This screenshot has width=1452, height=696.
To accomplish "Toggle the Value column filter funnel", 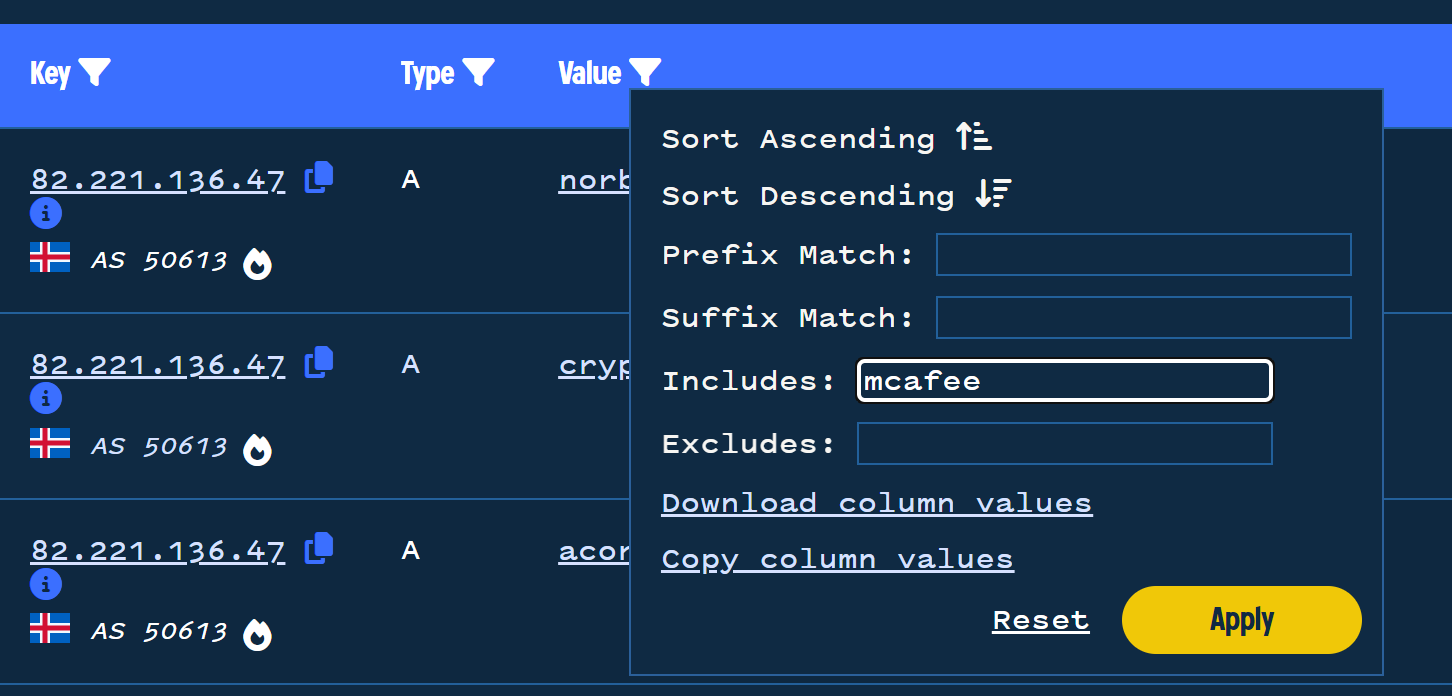I will [x=645, y=73].
